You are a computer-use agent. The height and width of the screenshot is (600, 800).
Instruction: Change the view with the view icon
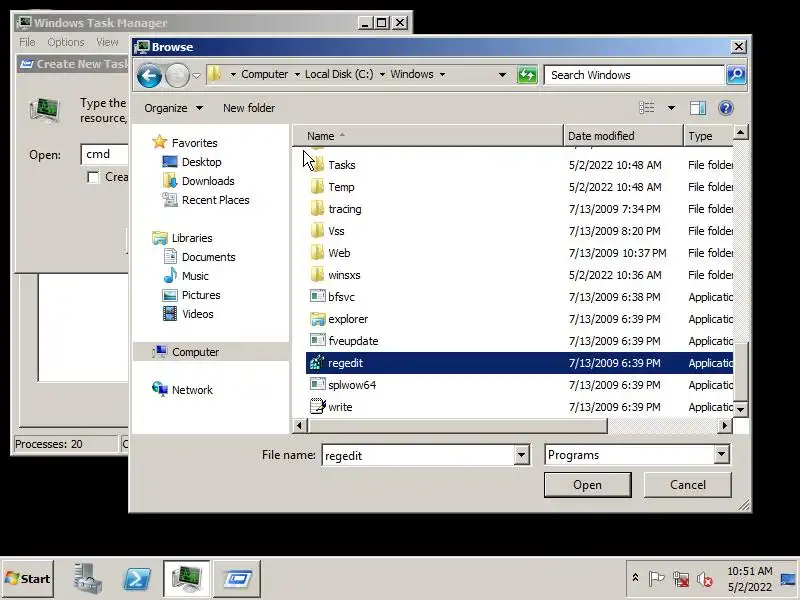pos(646,108)
